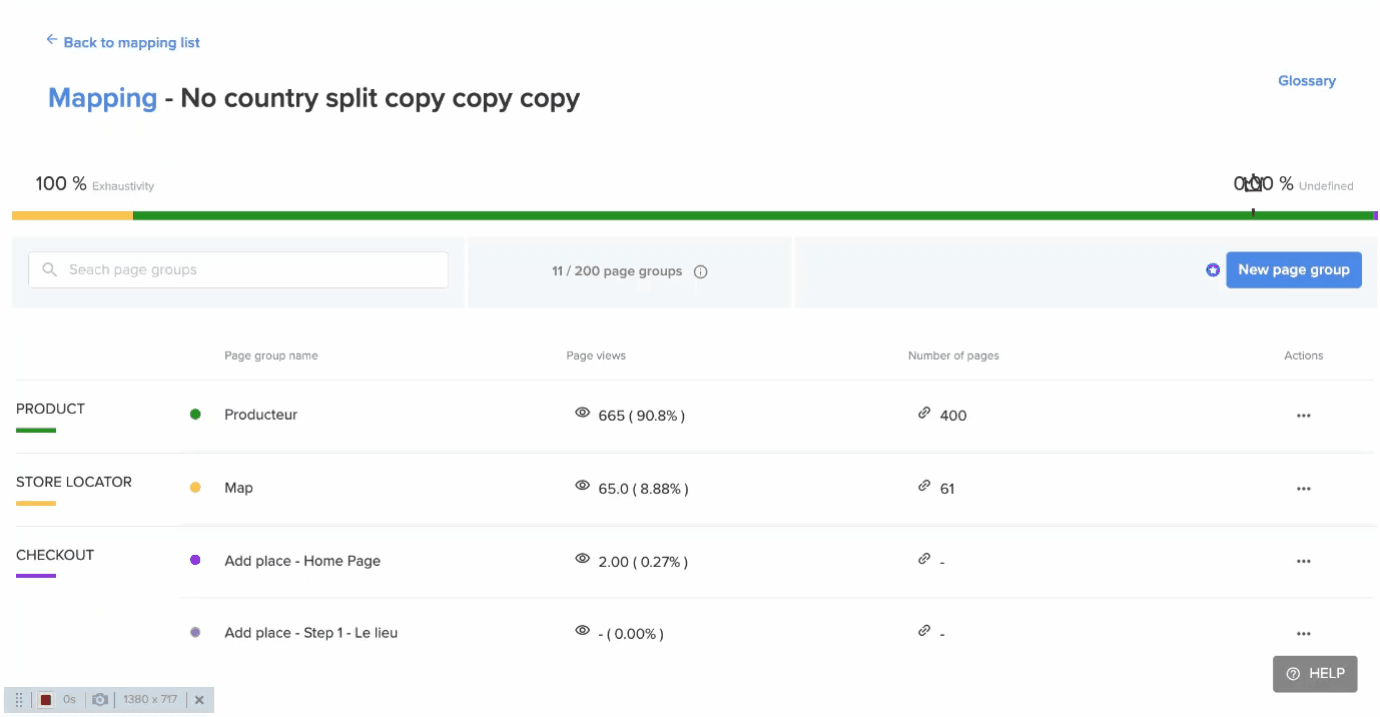Viewport: 1380px width, 717px height.
Task: Select the STORE LOCATOR category
Action: coord(74,482)
